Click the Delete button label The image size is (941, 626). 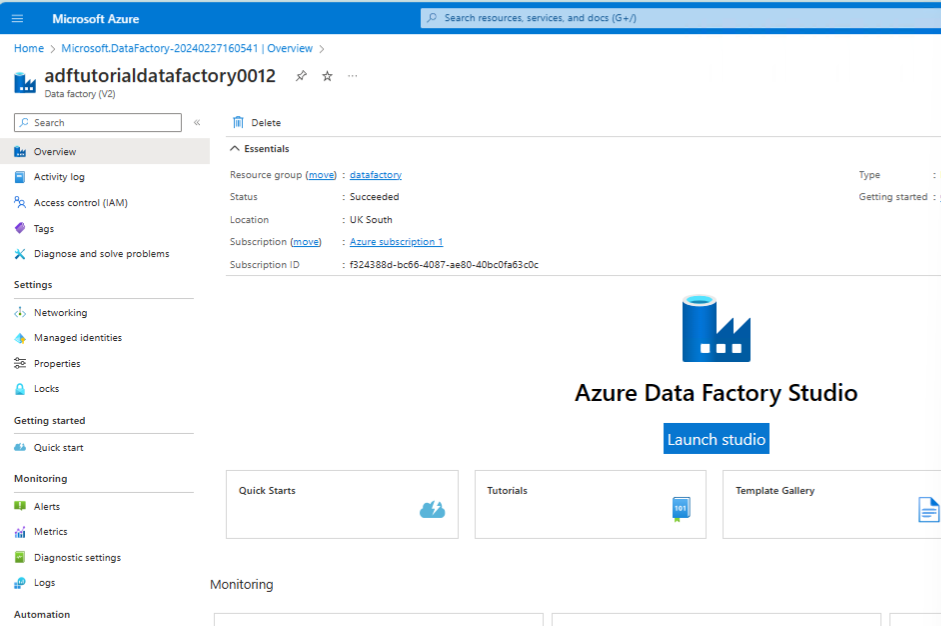coord(266,122)
